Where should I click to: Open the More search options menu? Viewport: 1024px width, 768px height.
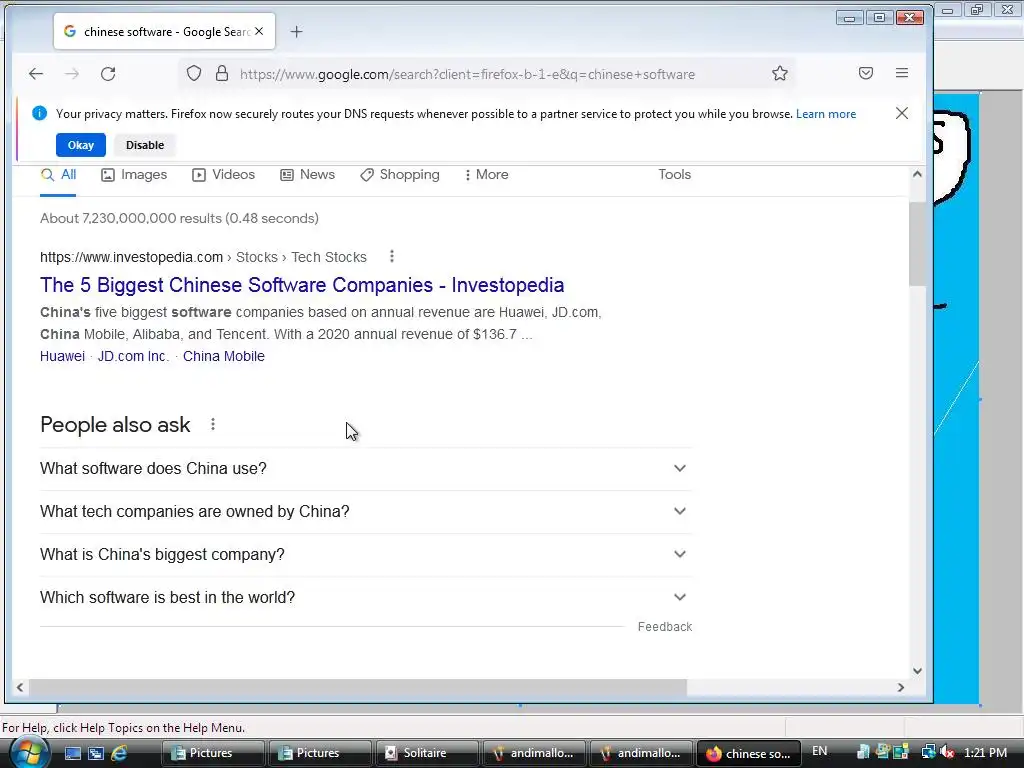[x=487, y=175]
